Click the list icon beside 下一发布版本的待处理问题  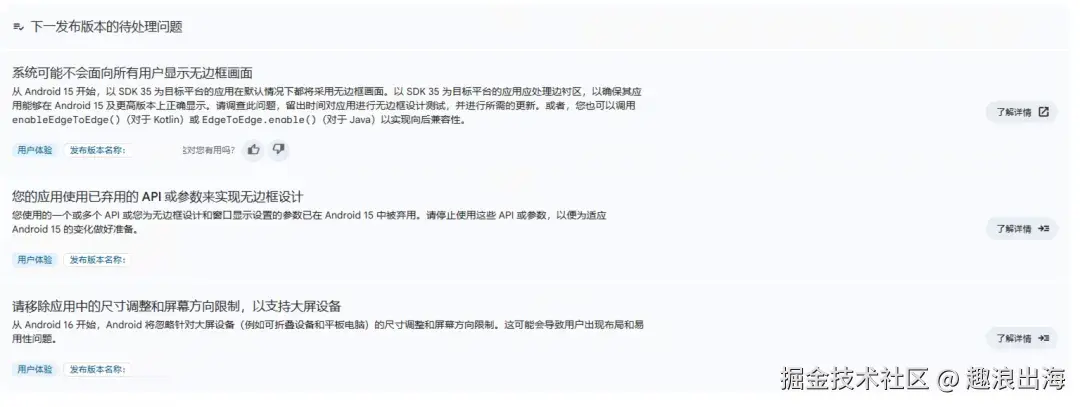19,28
